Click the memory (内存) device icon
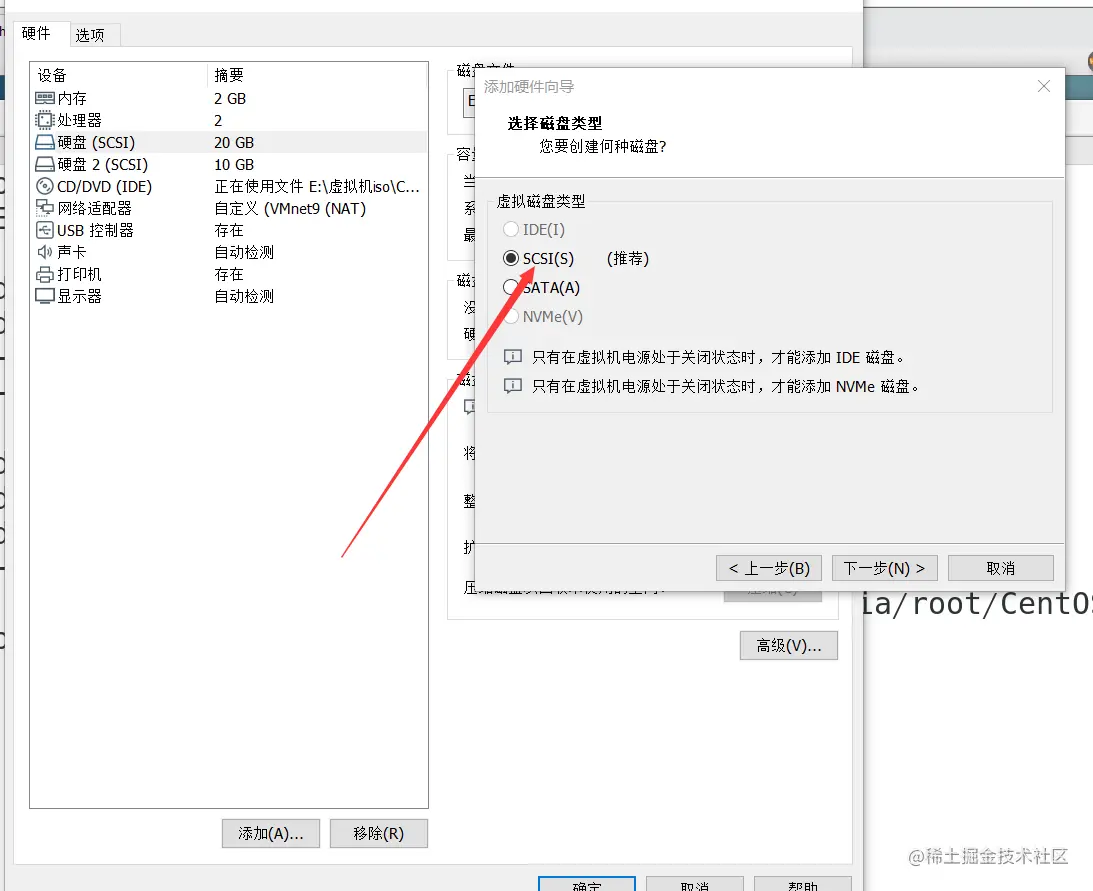The width and height of the screenshot is (1093, 891). coord(45,98)
